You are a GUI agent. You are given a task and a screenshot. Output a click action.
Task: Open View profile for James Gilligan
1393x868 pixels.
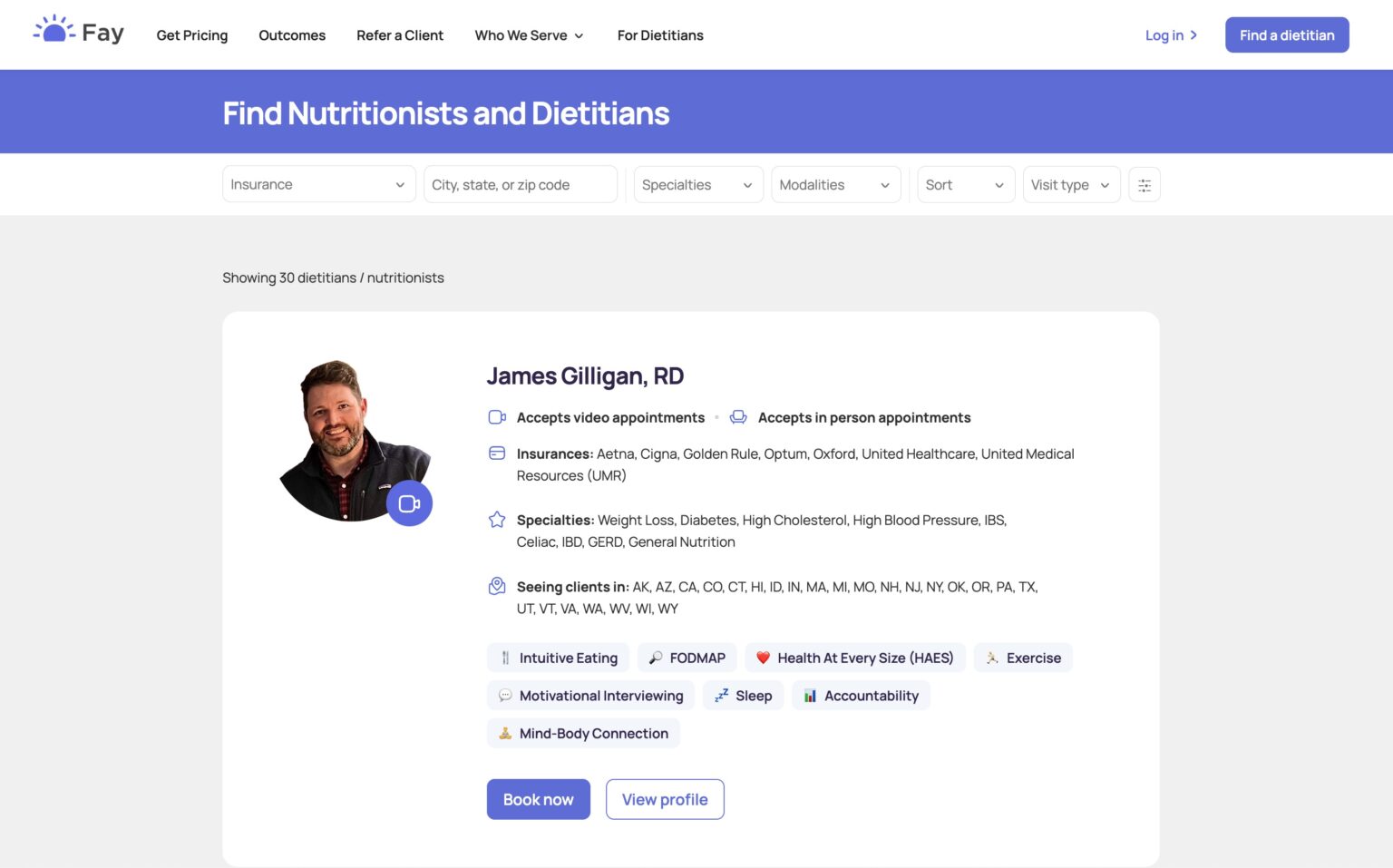point(665,799)
